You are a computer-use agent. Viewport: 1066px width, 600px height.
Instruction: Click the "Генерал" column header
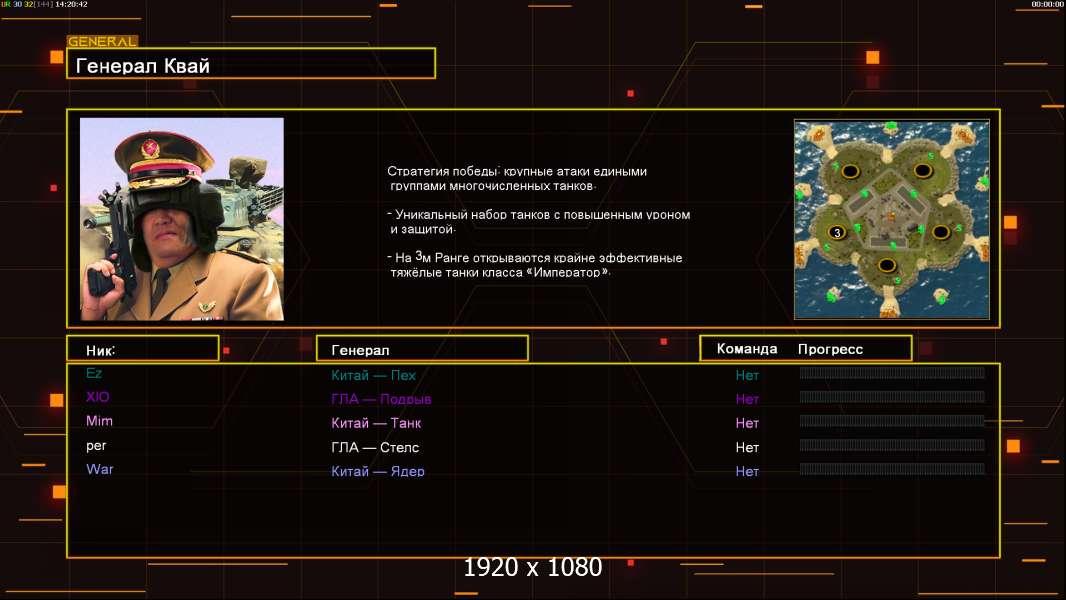coord(421,349)
